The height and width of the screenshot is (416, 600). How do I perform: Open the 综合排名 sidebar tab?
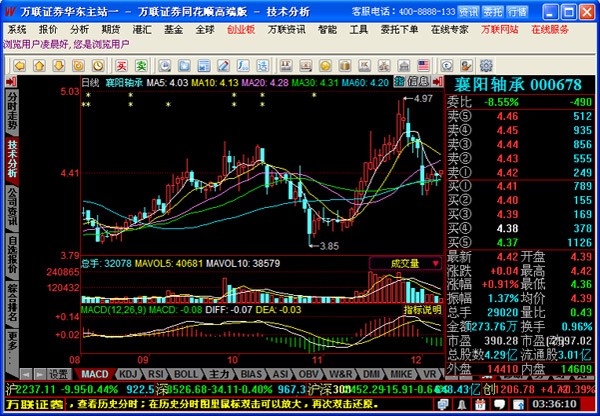[12, 303]
